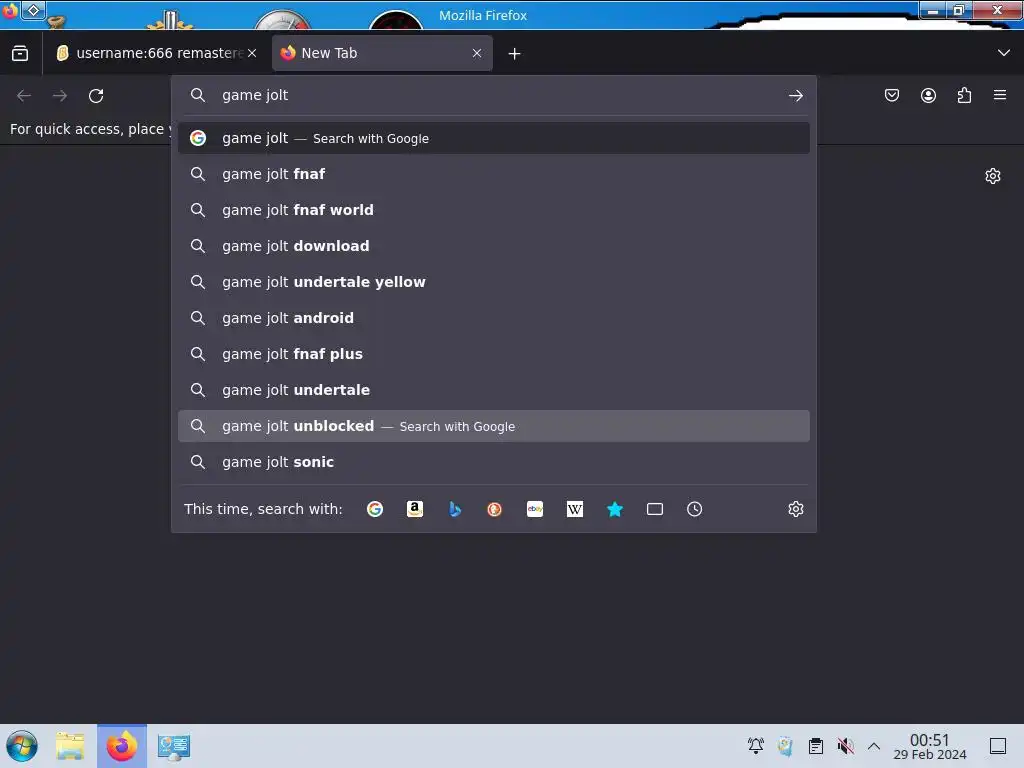Go back one page
The width and height of the screenshot is (1024, 768).
(24, 96)
